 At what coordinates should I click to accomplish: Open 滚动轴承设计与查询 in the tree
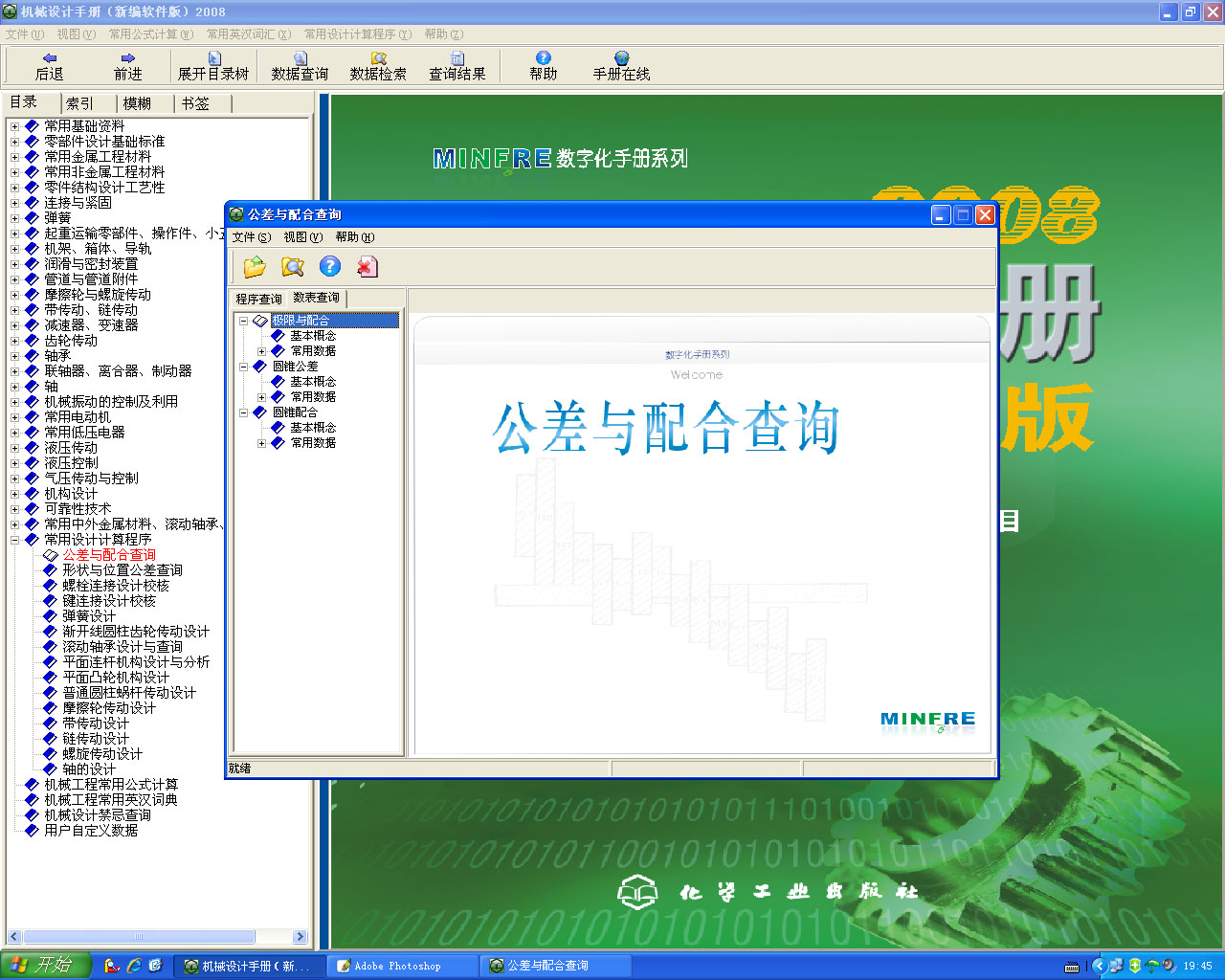[122, 647]
